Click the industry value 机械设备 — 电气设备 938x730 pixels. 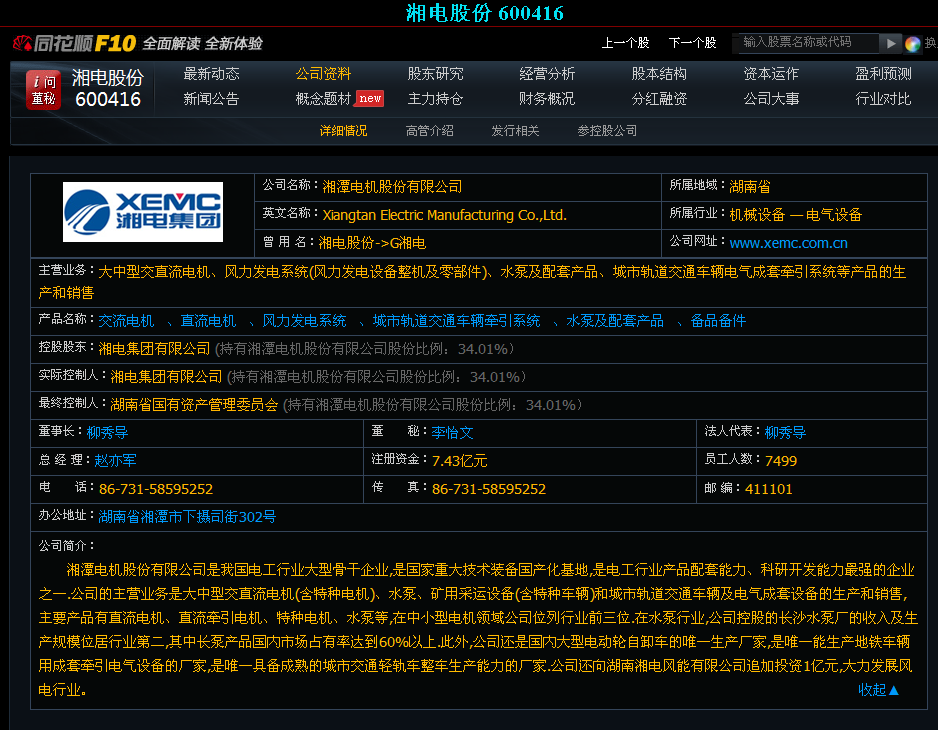pyautogui.click(x=796, y=215)
